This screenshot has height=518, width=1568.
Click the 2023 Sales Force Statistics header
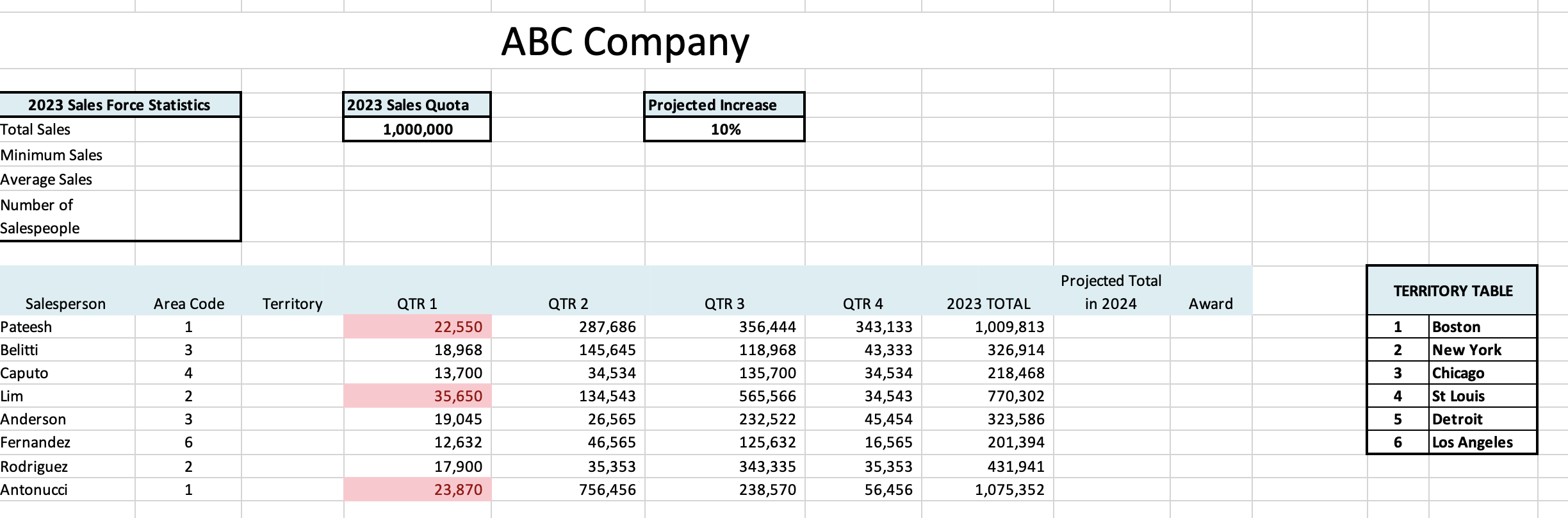click(120, 105)
